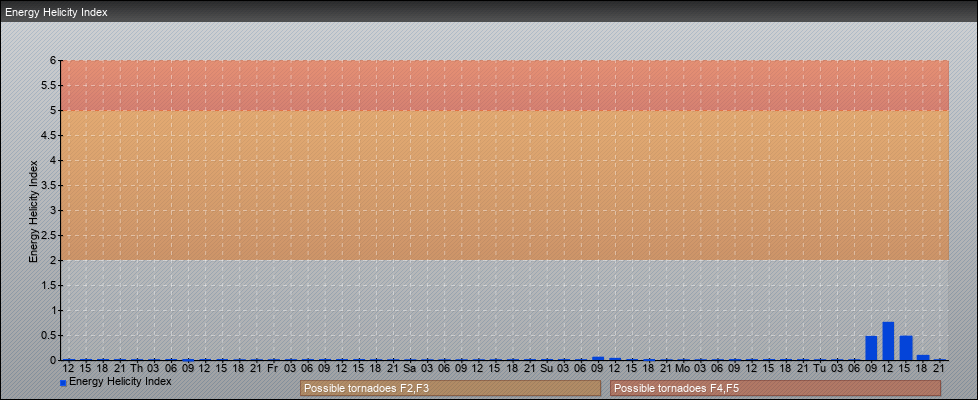Click the vertical Energy Helicity Index axis title
The width and height of the screenshot is (978, 400).
pyautogui.click(x=33, y=211)
